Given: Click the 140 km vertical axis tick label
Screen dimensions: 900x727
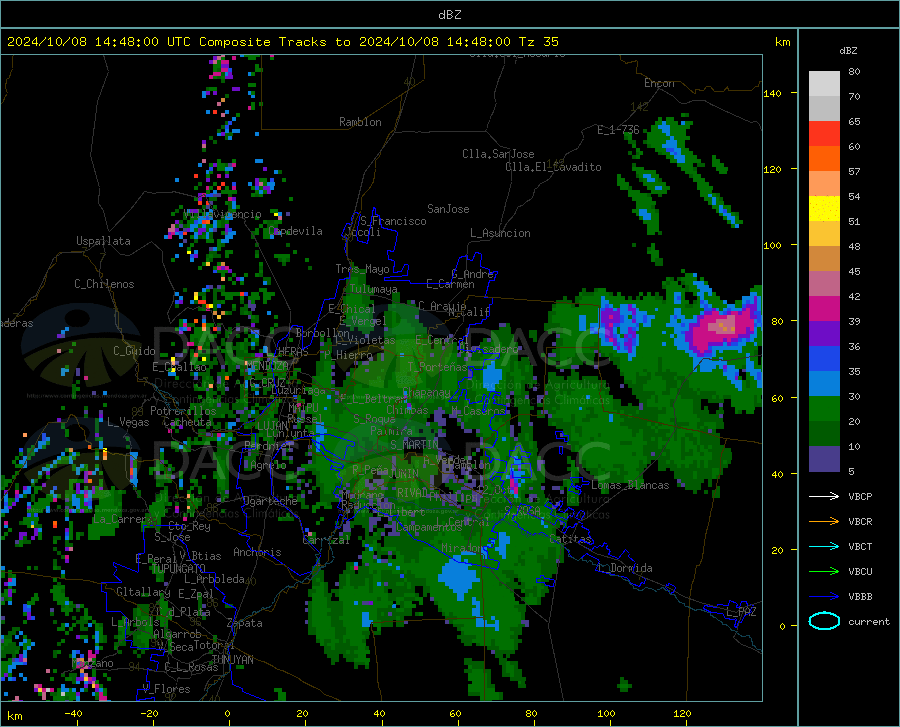Looking at the screenshot, I should (772, 93).
